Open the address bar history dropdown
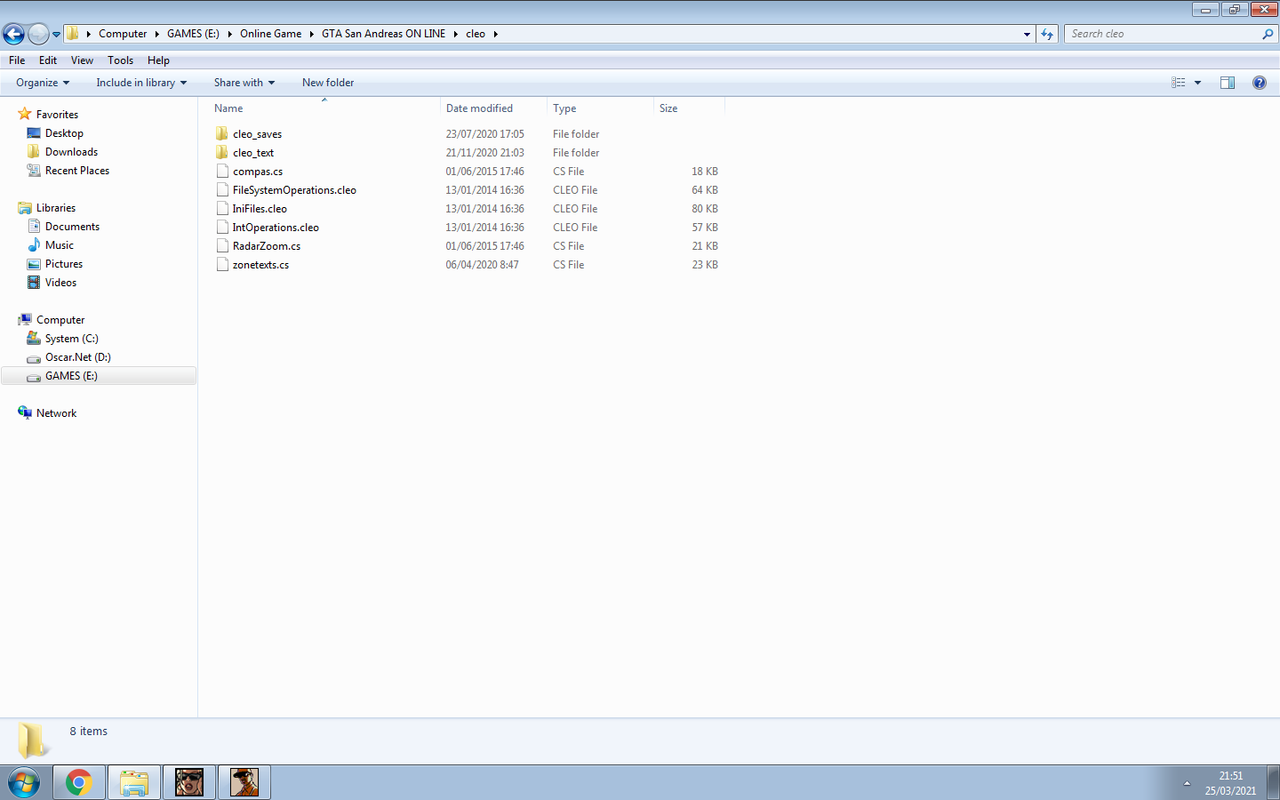Screen dimensions: 1280x800 1027,34
